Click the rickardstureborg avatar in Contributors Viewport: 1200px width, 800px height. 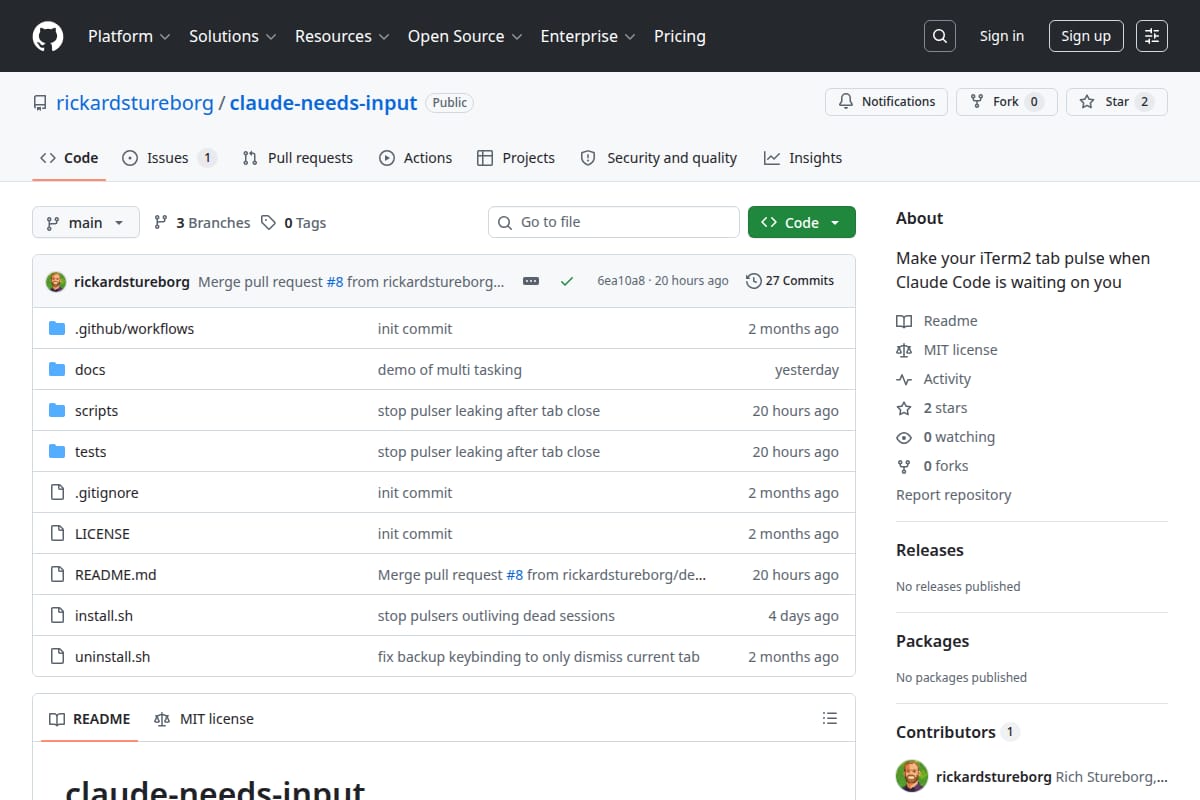[x=912, y=776]
